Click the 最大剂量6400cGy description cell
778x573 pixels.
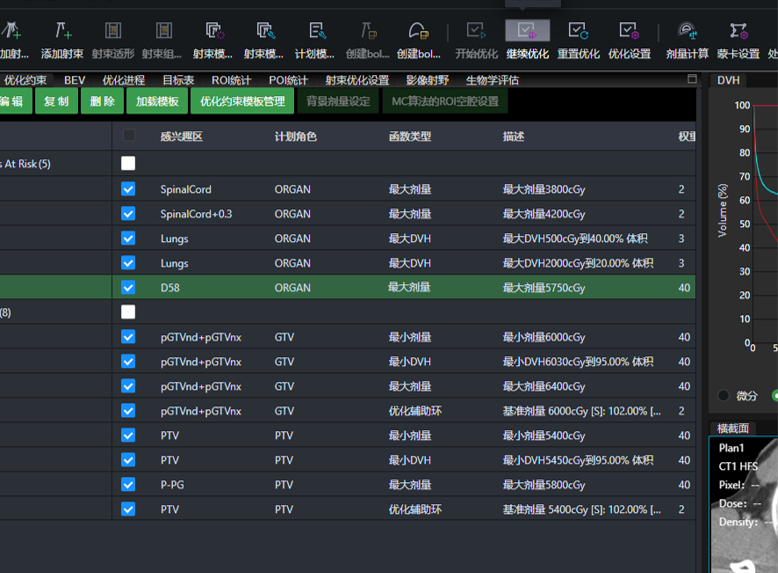[x=544, y=386]
